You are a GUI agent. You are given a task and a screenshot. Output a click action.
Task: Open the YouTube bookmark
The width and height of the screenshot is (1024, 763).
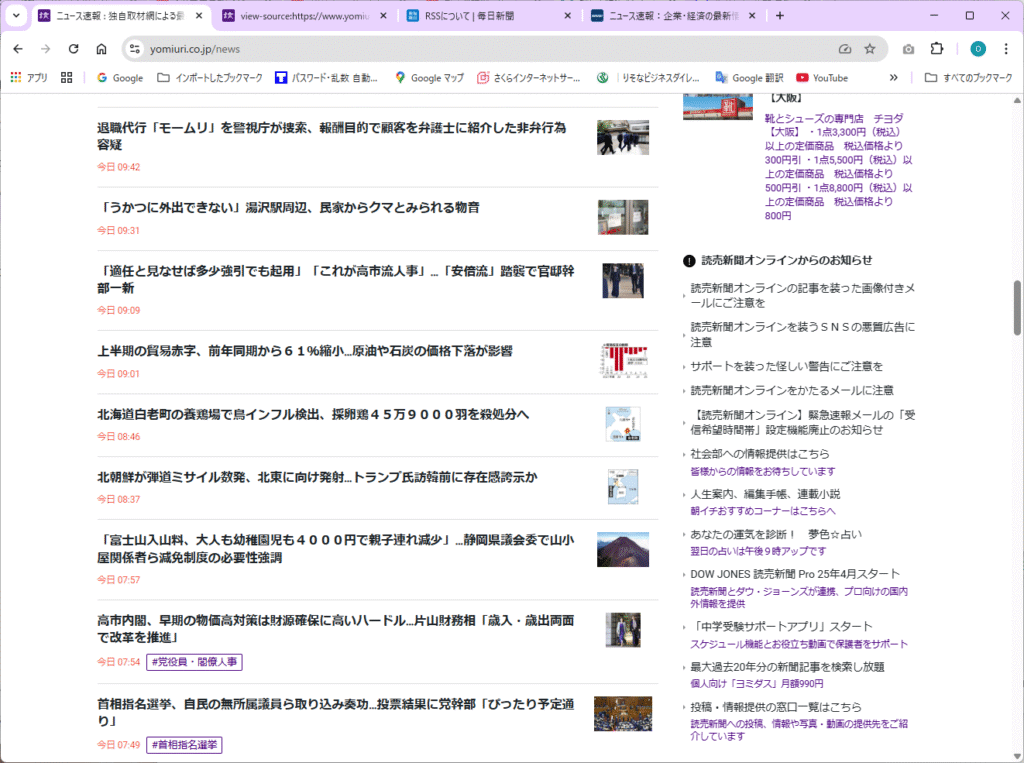pos(821,78)
